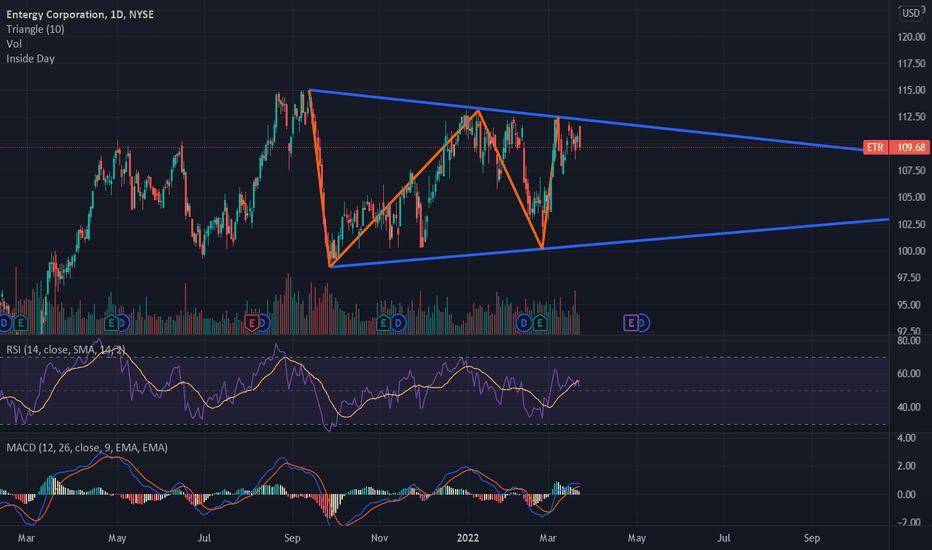Click the 109.68 current price label
This screenshot has height=550, width=932.
point(910,147)
